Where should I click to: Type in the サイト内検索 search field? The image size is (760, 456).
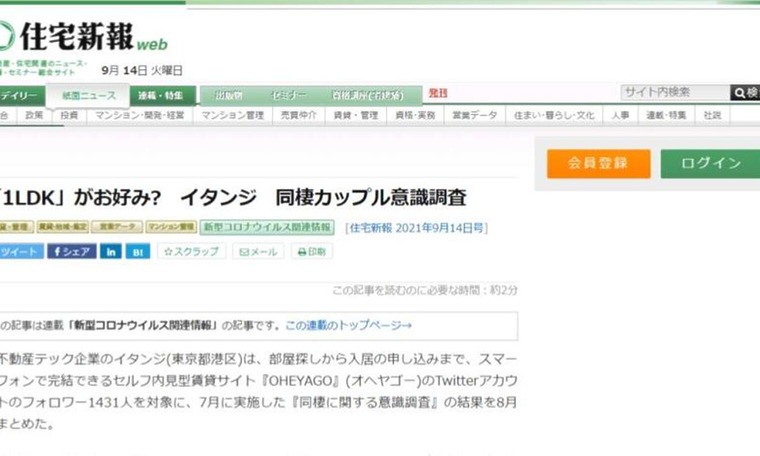[674, 93]
